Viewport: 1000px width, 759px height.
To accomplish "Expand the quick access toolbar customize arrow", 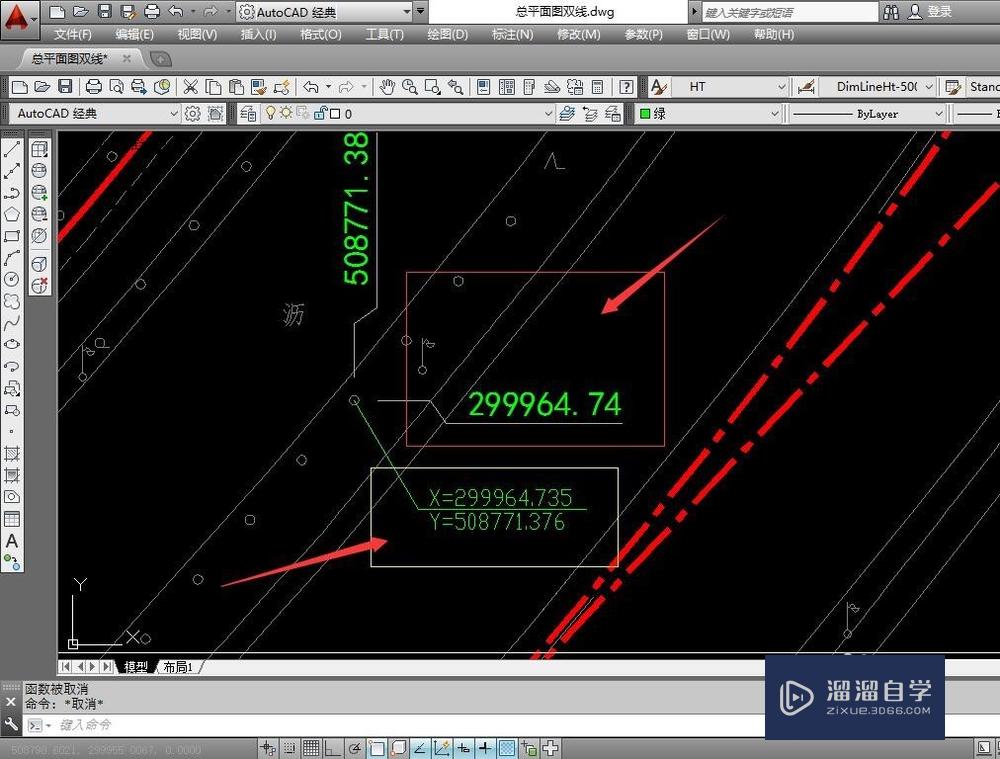I will pos(420,11).
